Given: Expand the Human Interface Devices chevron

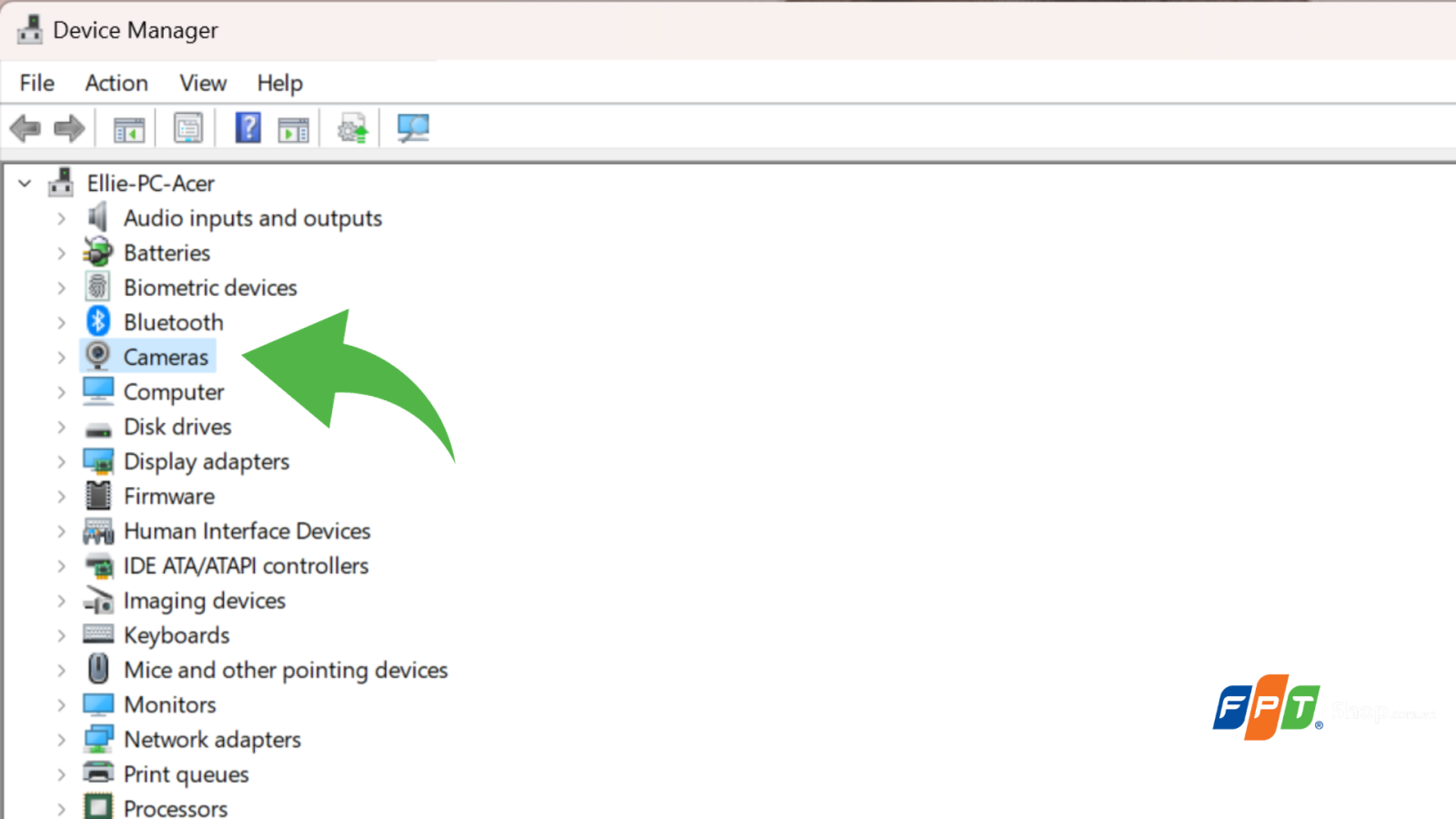Looking at the screenshot, I should [x=61, y=531].
